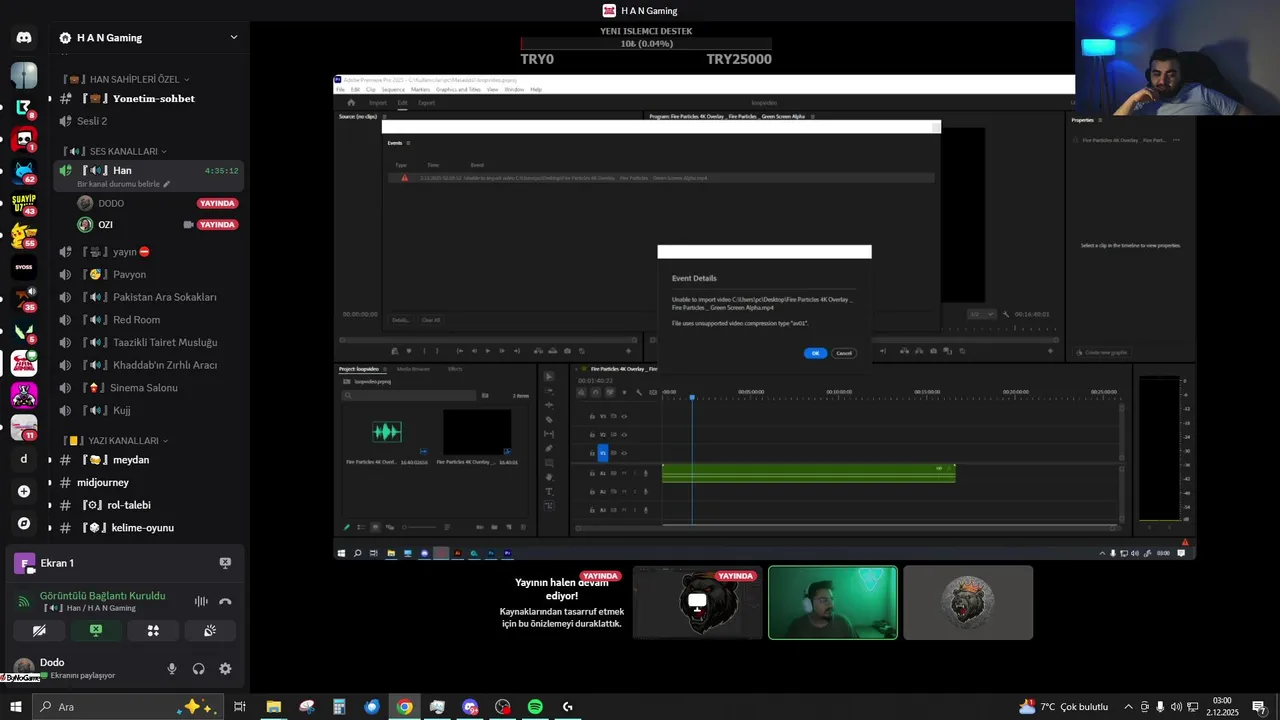Mute microphone next to Dodo
Screen dimensions: 1280x720
click(172, 669)
